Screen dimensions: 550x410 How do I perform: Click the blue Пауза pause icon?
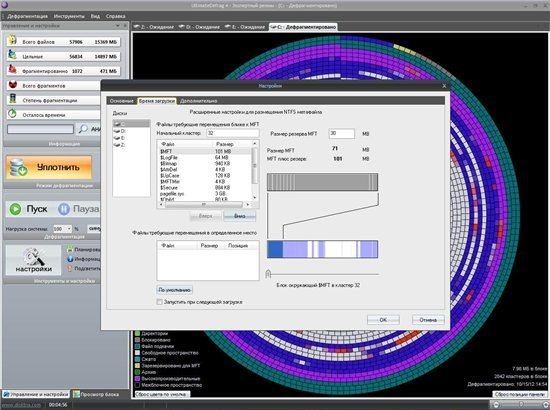point(63,209)
